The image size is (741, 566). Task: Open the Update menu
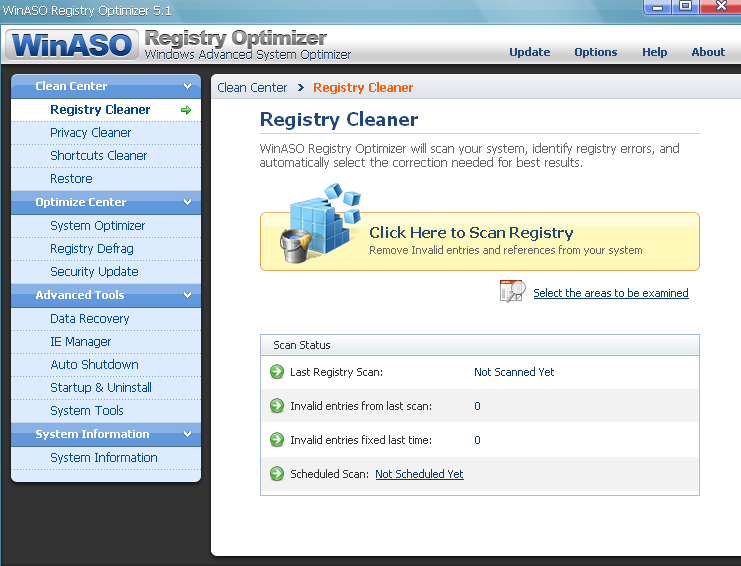click(529, 52)
